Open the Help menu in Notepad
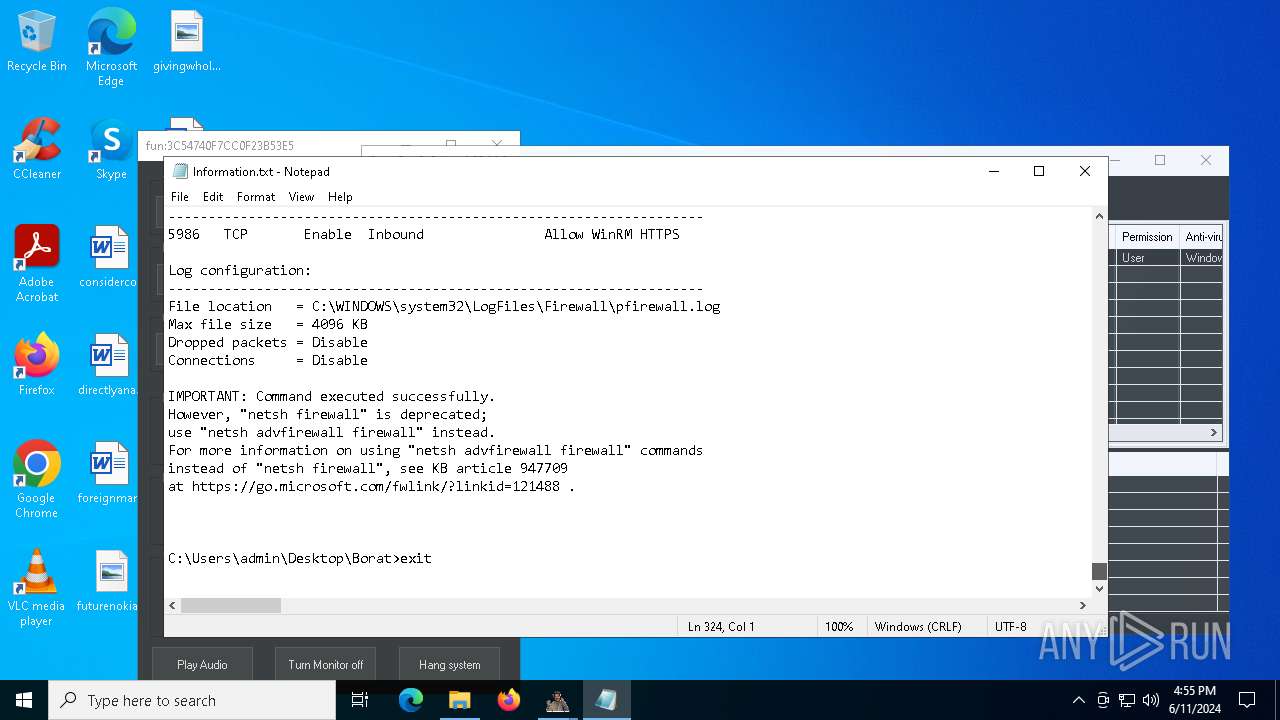The width and height of the screenshot is (1280, 720). (x=340, y=197)
